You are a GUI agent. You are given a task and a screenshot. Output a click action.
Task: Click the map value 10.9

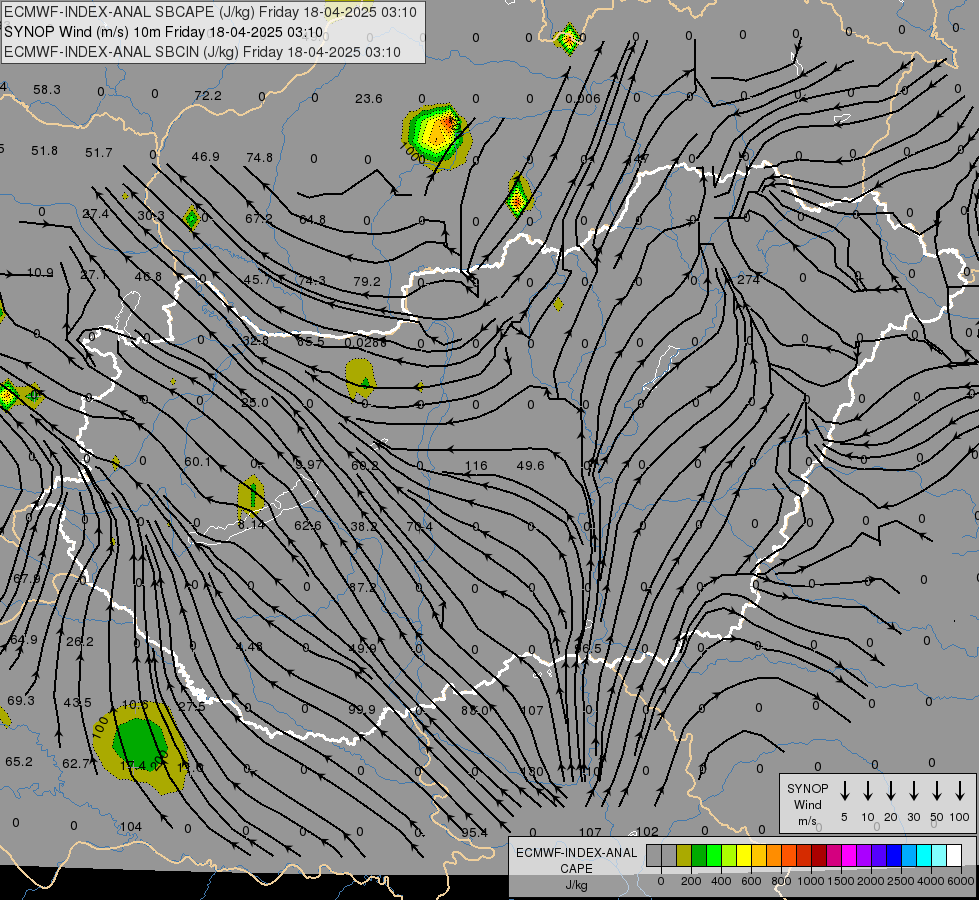(40, 273)
